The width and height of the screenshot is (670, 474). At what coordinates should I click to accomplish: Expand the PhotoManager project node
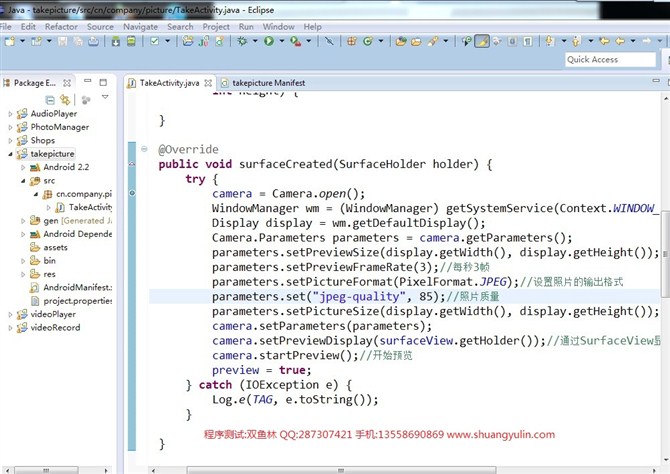10,127
